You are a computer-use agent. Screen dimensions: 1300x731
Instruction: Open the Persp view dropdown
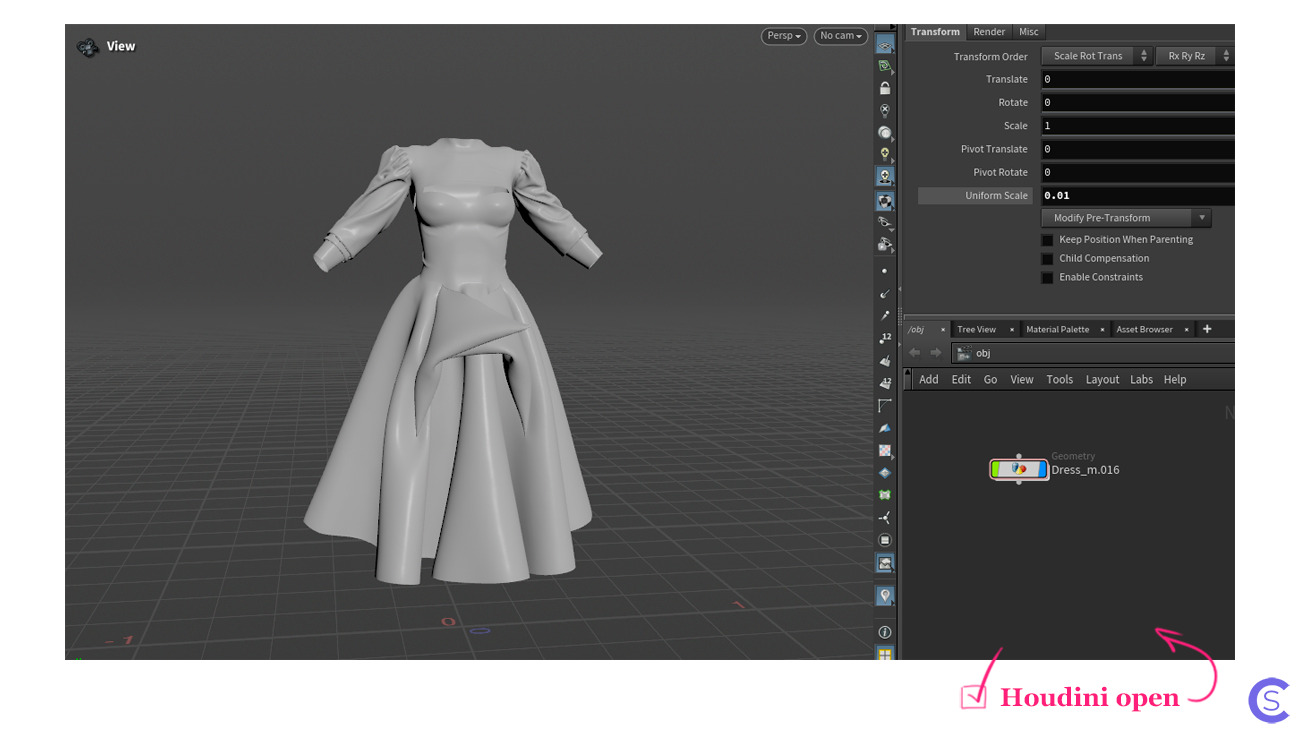click(x=784, y=36)
